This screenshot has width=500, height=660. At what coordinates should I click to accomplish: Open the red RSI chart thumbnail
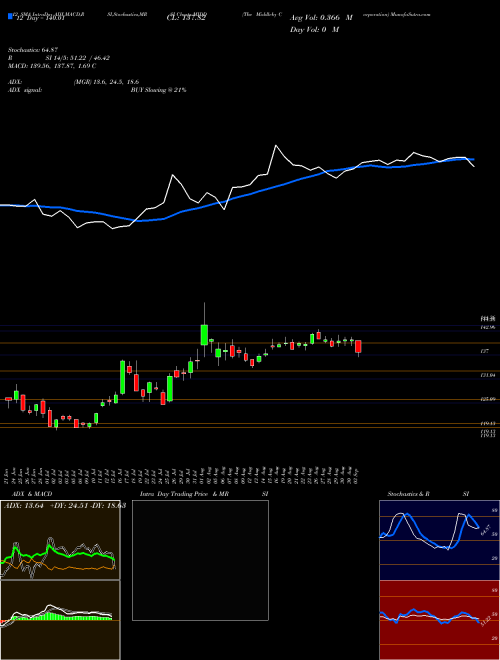[x=439, y=620]
